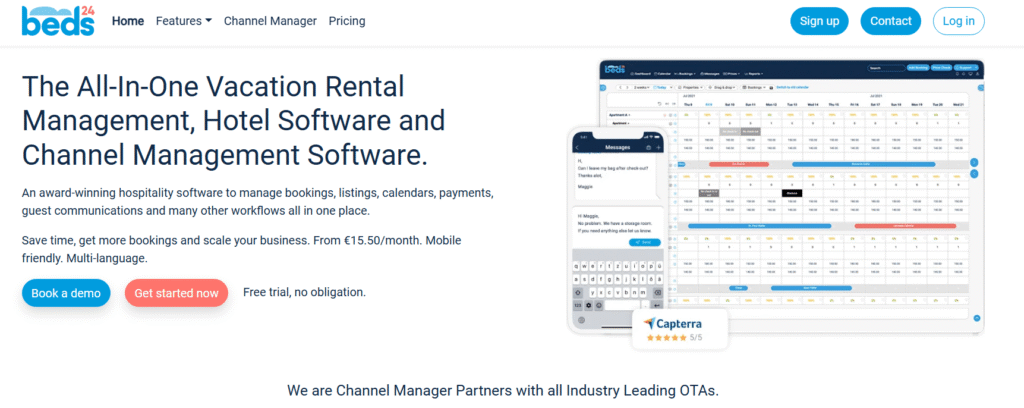This screenshot has height=408, width=1024.
Task: Click the back arrow in Messages header
Action: [x=577, y=147]
